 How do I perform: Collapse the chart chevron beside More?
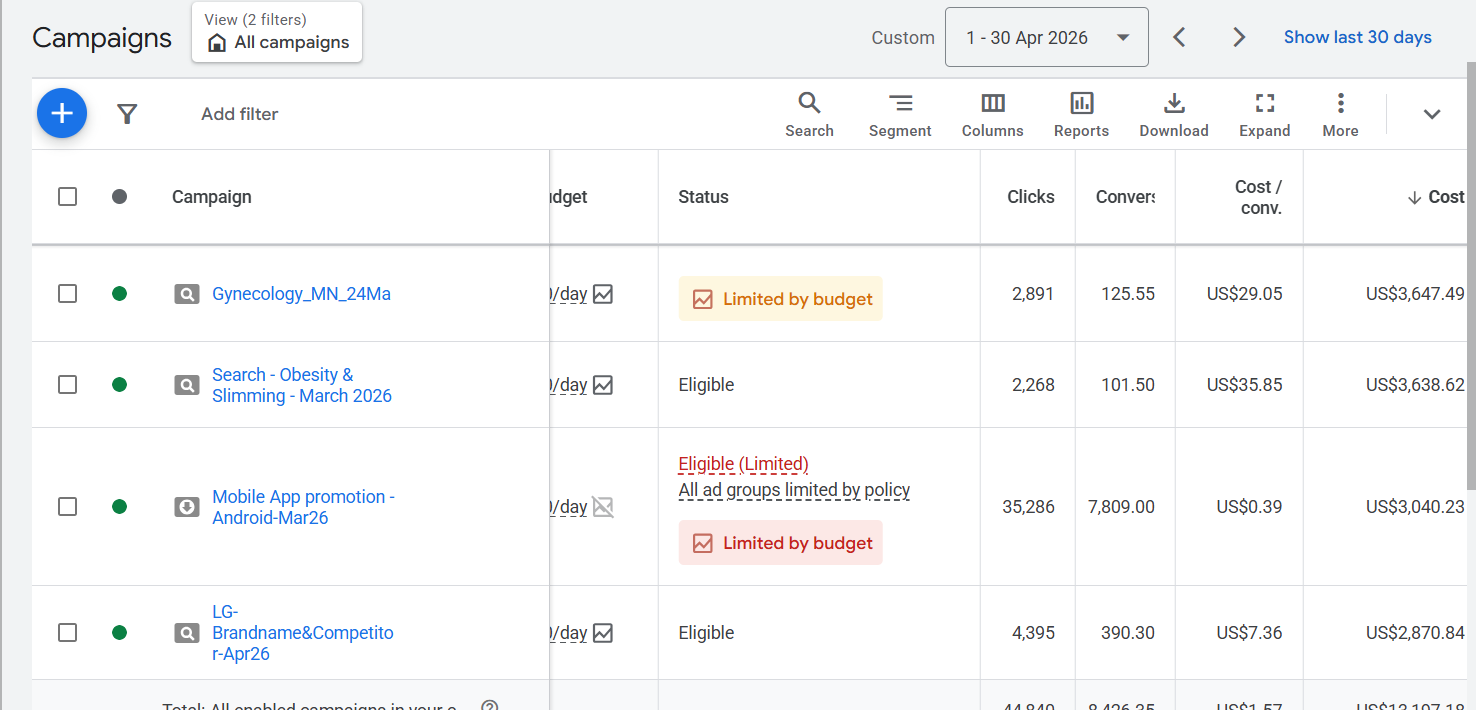click(1432, 114)
